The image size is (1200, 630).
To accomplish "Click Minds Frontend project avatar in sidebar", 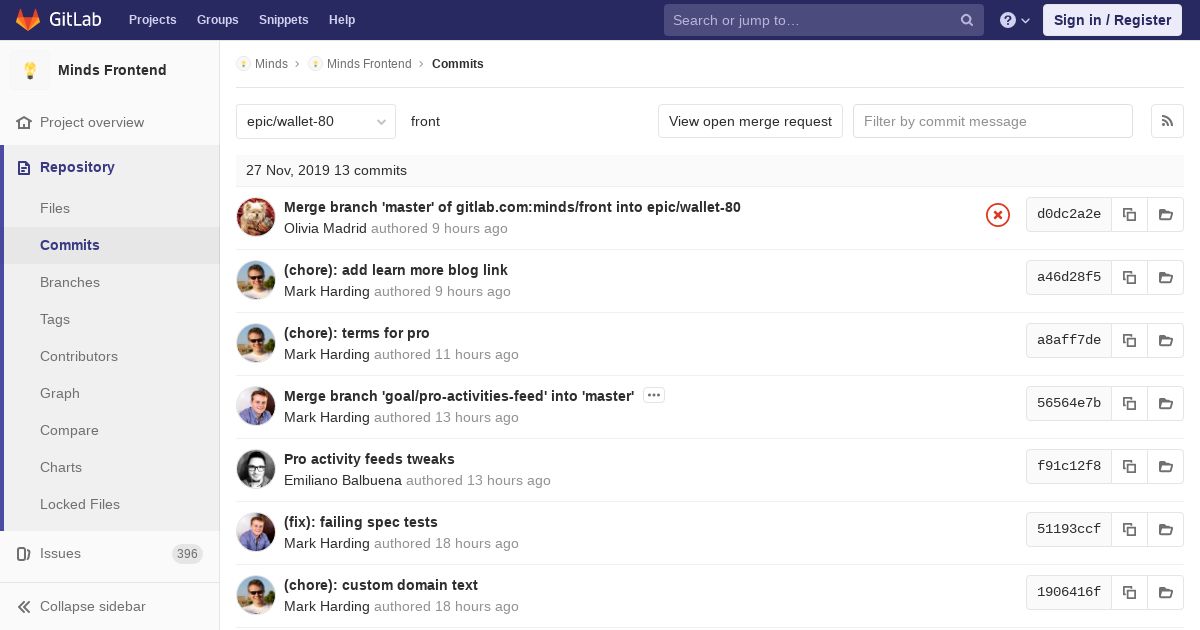I will tap(30, 70).
